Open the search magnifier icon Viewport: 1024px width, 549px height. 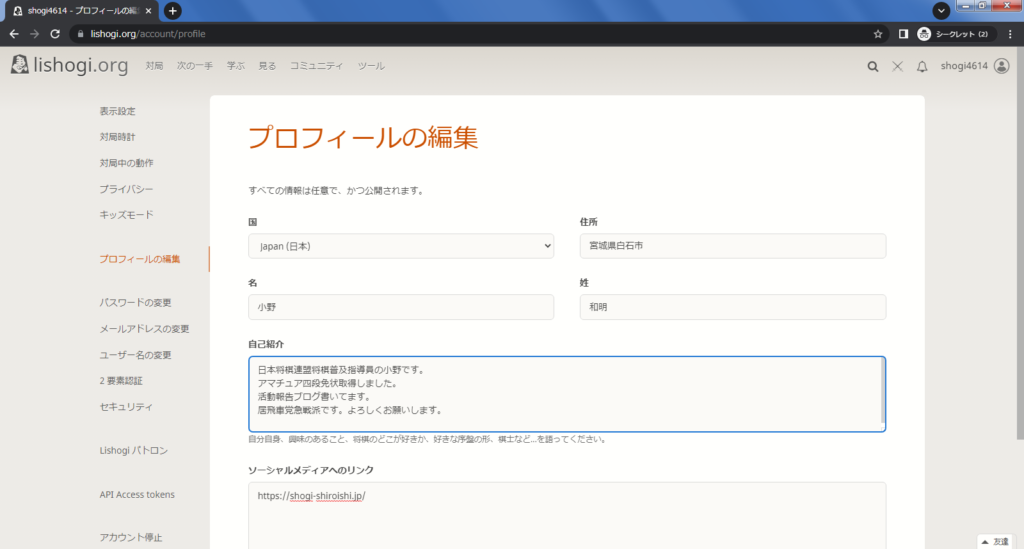pos(872,66)
